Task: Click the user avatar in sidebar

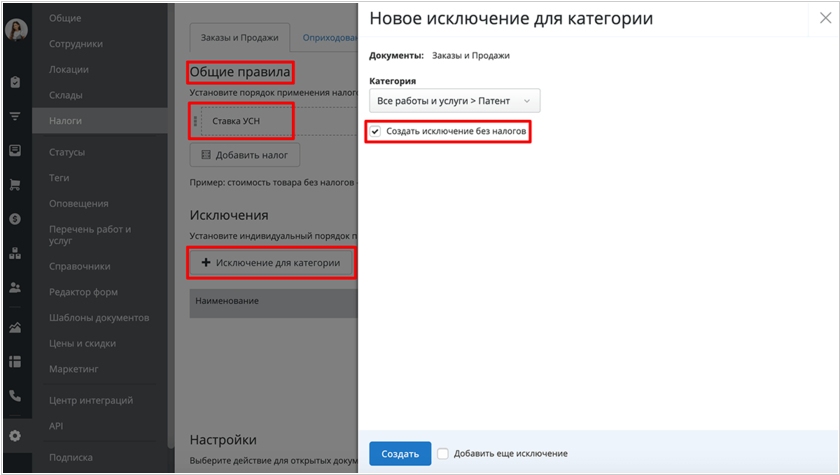Action: click(15, 30)
